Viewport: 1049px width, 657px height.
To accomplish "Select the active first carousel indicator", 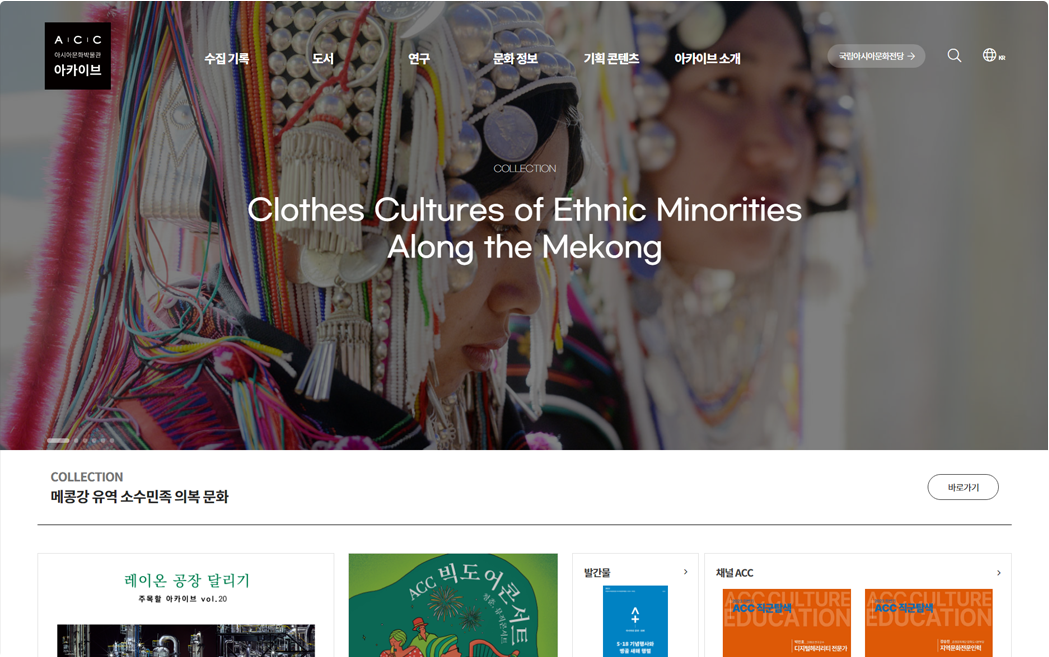I will coord(58,440).
